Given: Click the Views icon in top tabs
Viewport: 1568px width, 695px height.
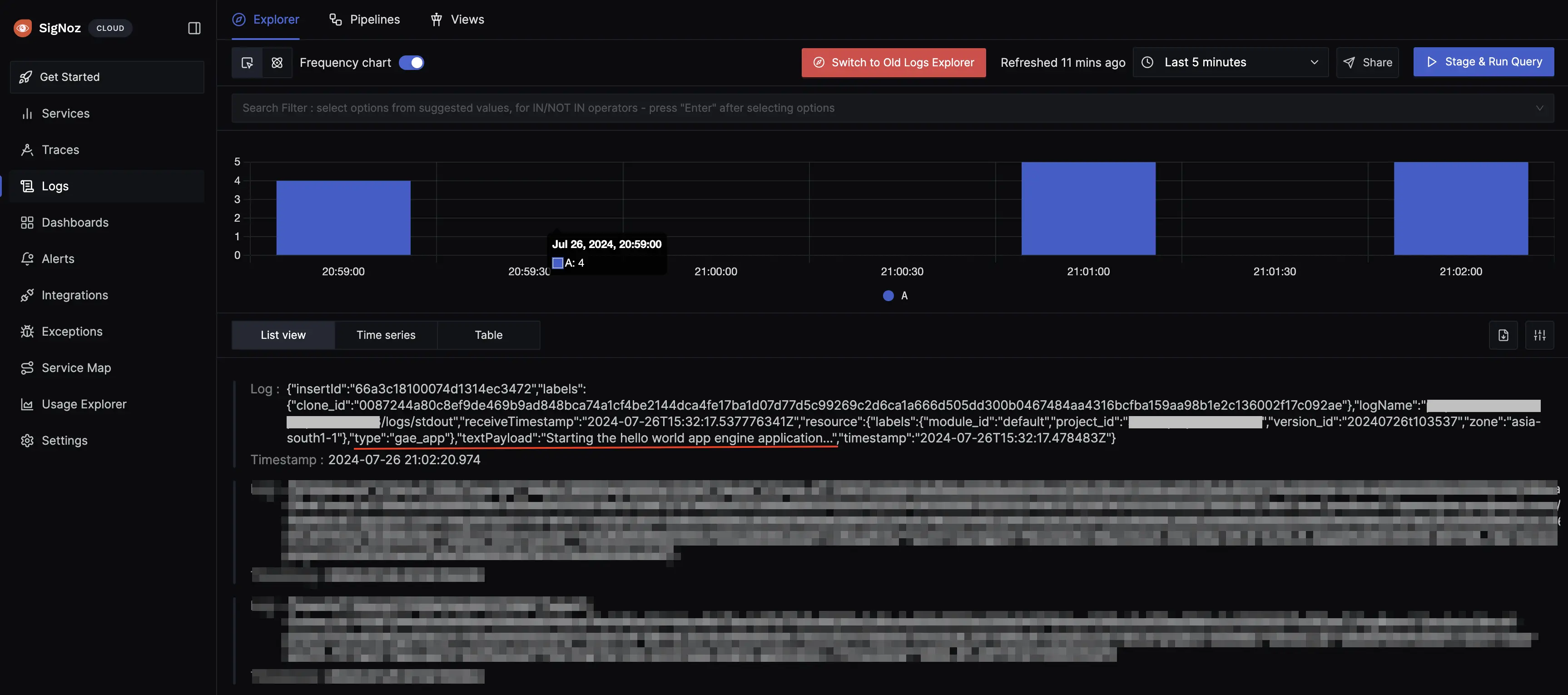Looking at the screenshot, I should click(437, 20).
